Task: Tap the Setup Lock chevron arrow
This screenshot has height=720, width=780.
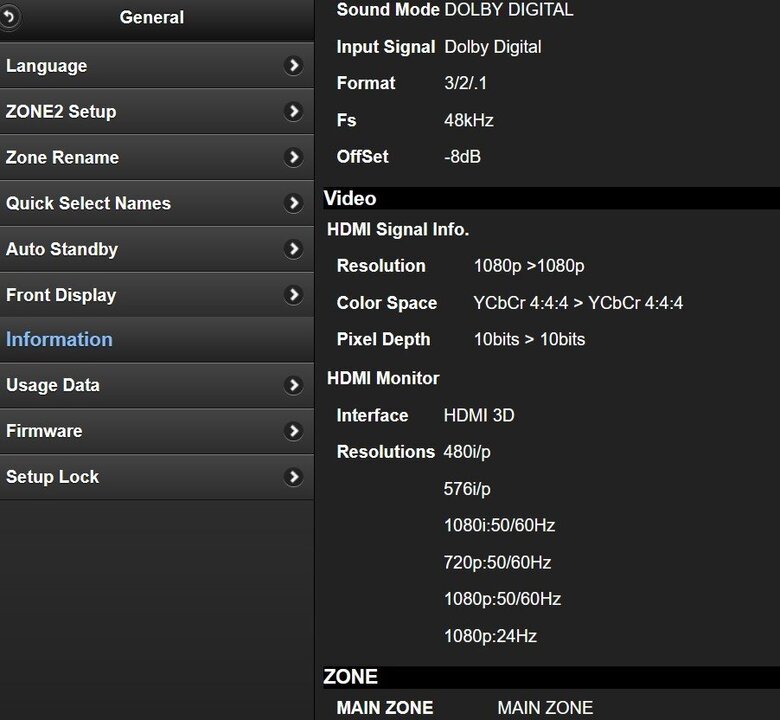Action: point(293,476)
